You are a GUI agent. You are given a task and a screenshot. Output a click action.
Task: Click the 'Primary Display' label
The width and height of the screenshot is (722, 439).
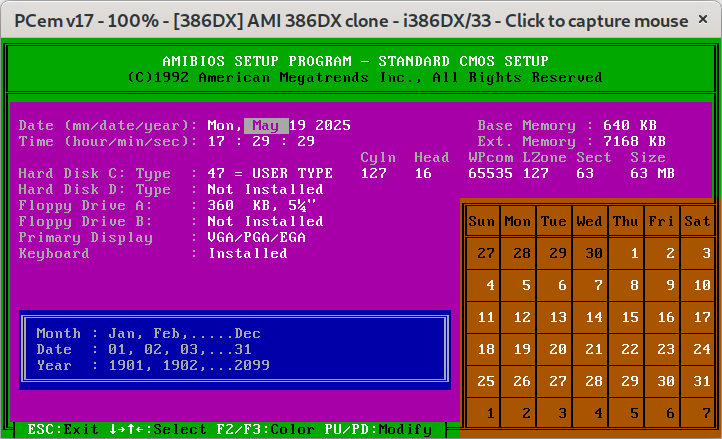85,238
